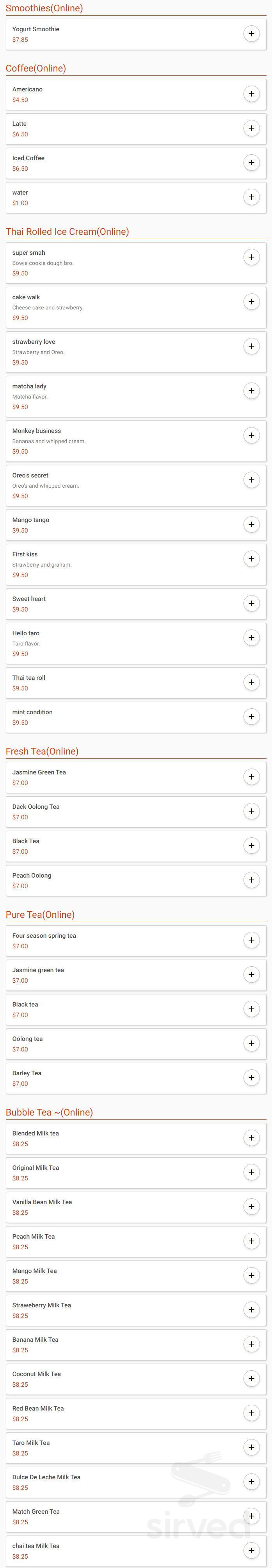Add Yogurt Smoothie to cart with plus icon
This screenshot has height=1568, width=272.
(251, 34)
